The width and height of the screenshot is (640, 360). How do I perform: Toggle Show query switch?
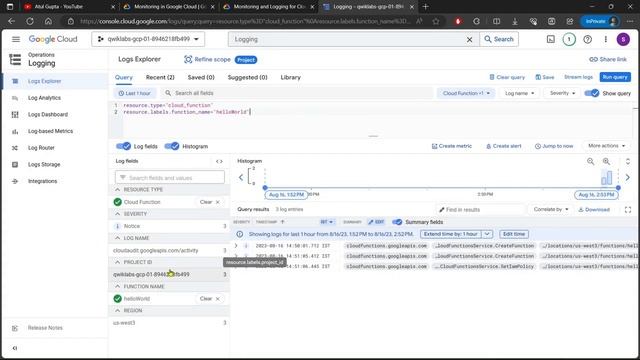pos(591,93)
